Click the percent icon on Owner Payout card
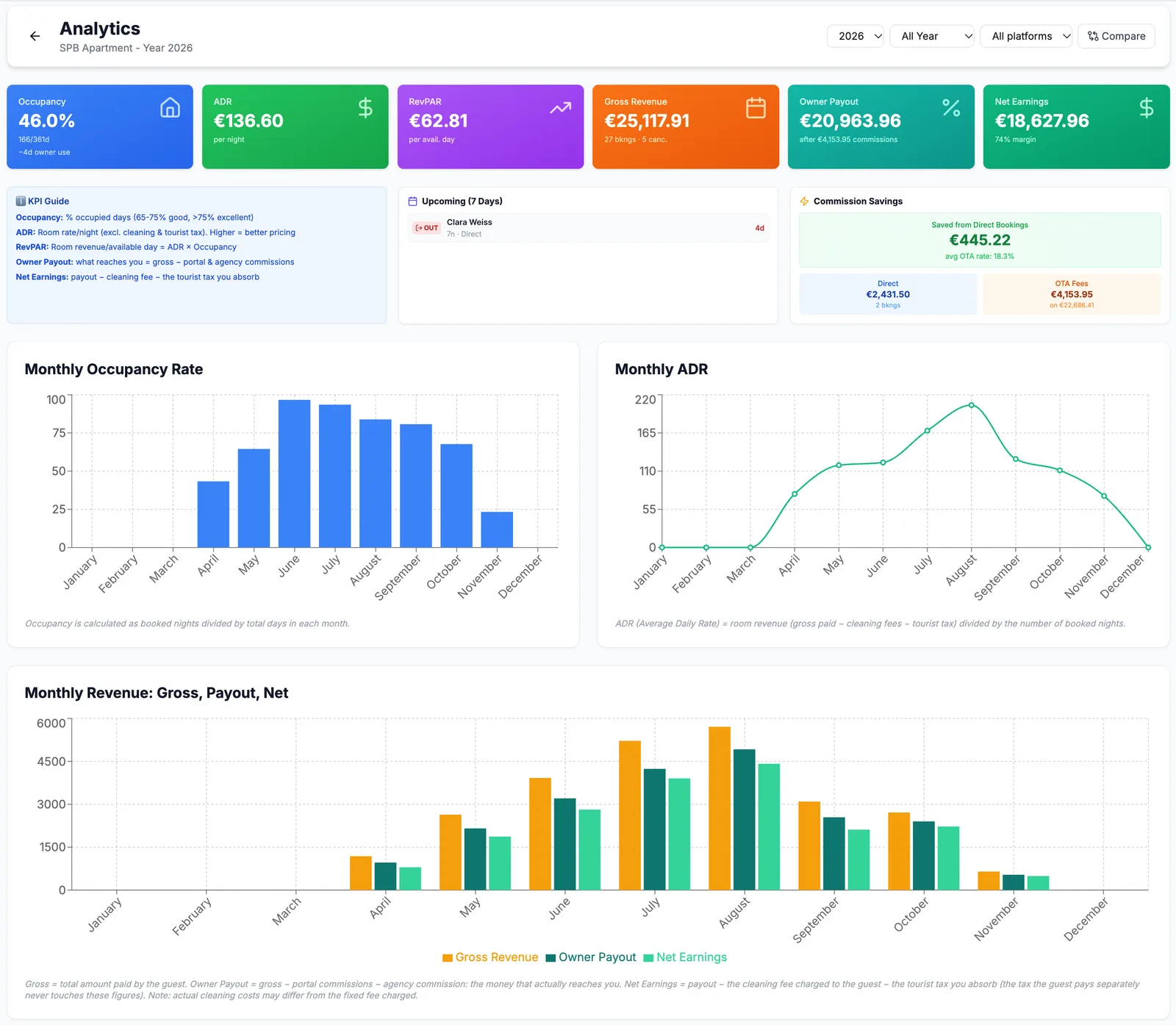Viewport: 1176px width, 1025px height. [951, 108]
